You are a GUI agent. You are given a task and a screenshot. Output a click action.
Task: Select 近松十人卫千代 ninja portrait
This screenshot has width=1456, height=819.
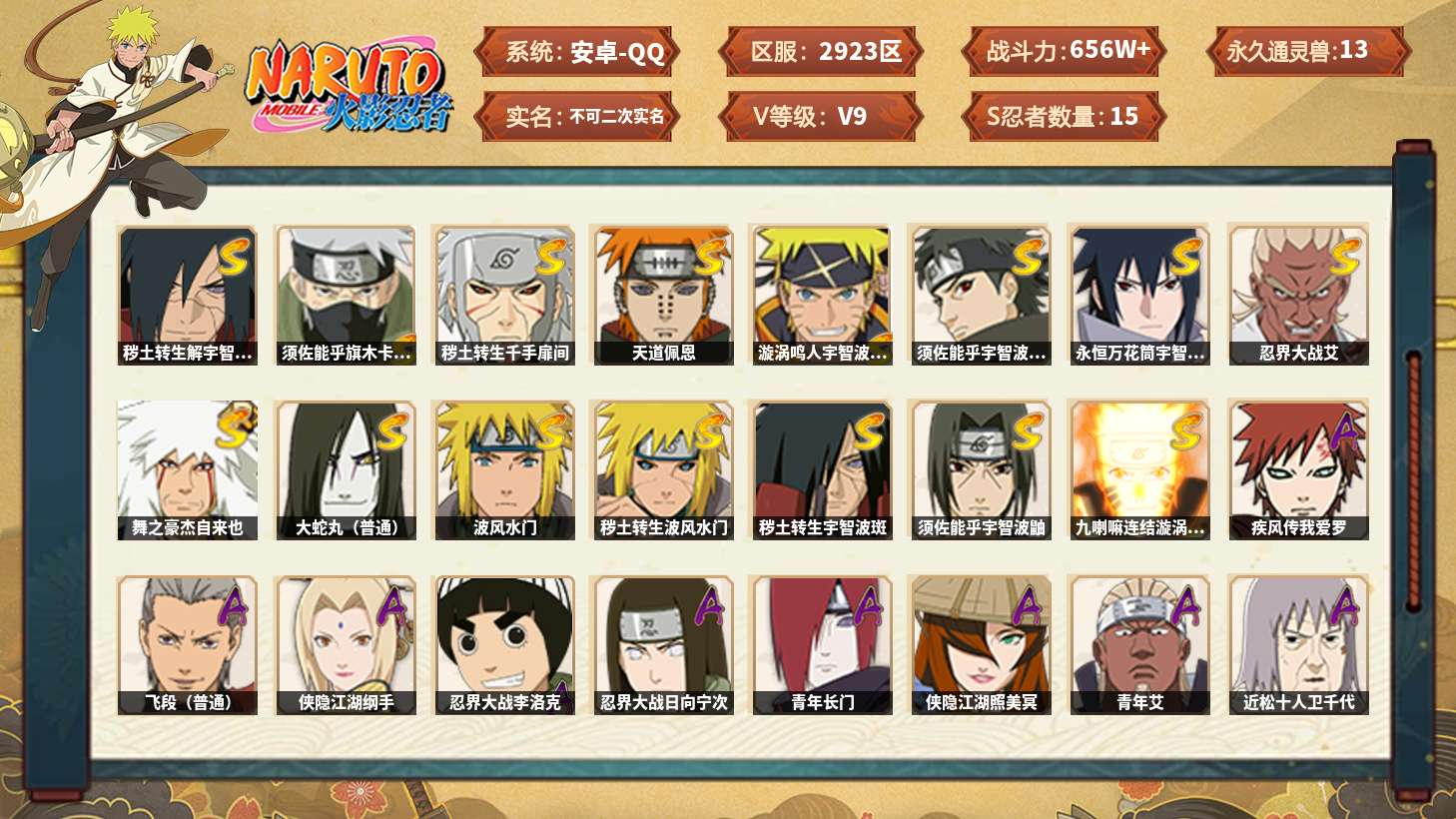[x=1298, y=645]
